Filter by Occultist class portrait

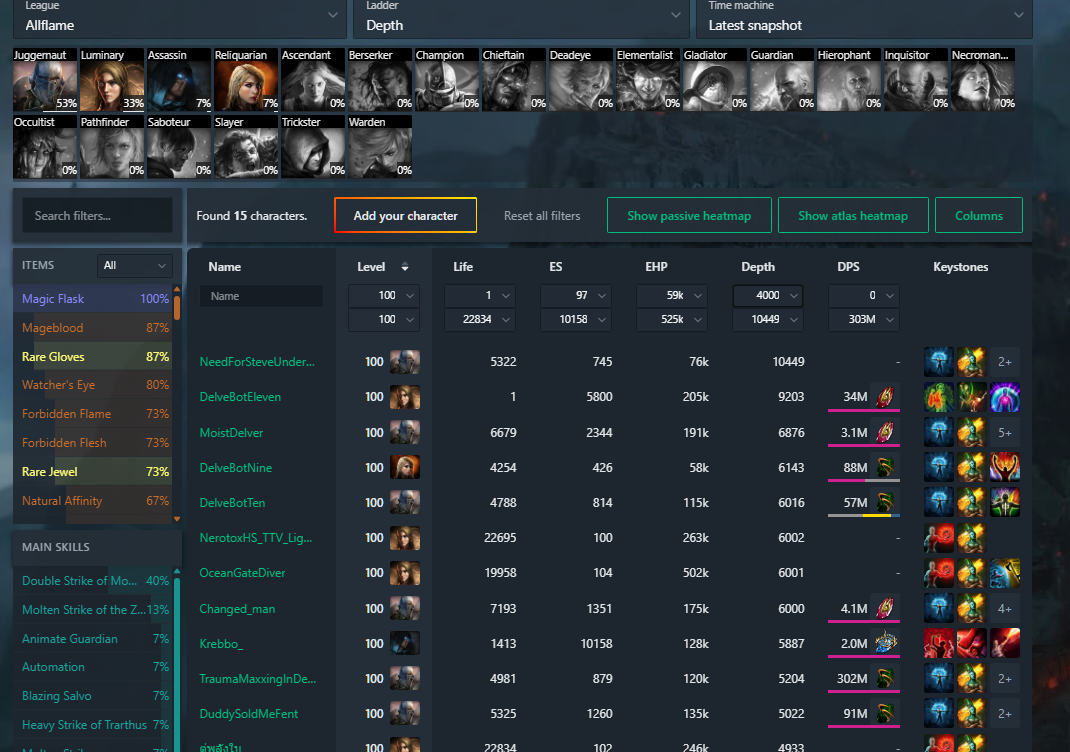pyautogui.click(x=45, y=146)
